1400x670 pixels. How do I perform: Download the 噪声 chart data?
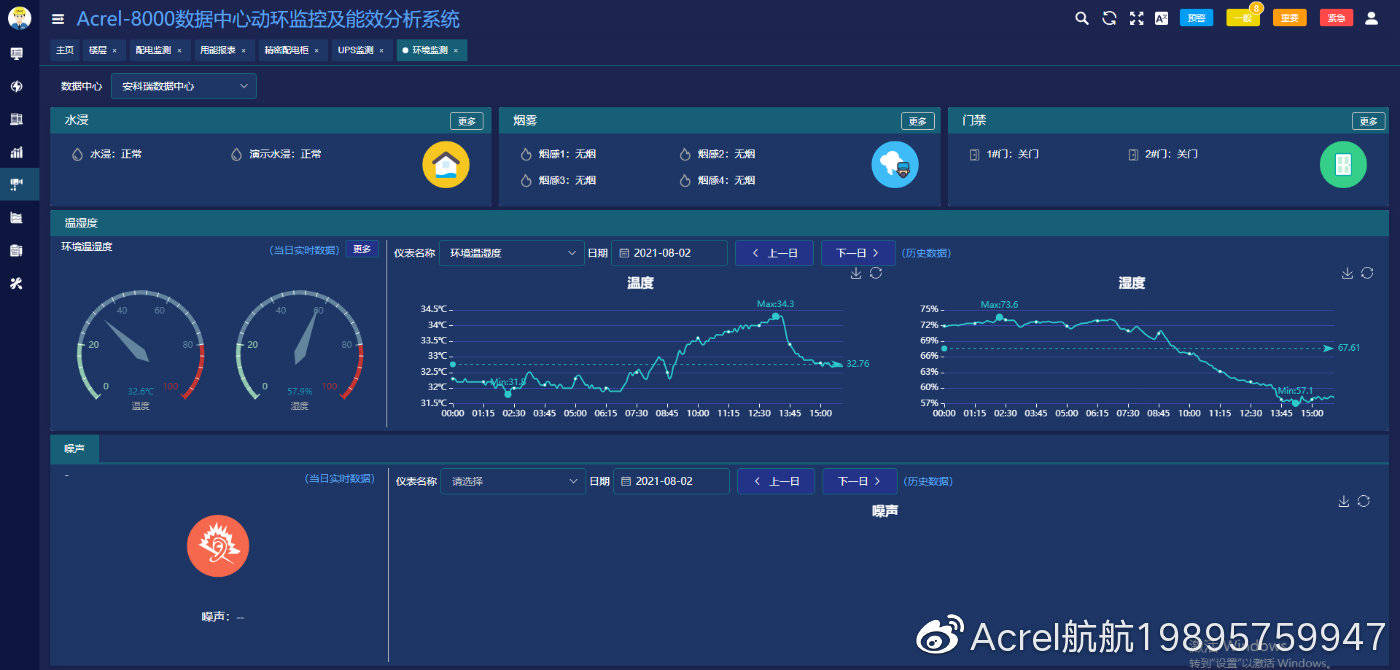click(x=1344, y=501)
